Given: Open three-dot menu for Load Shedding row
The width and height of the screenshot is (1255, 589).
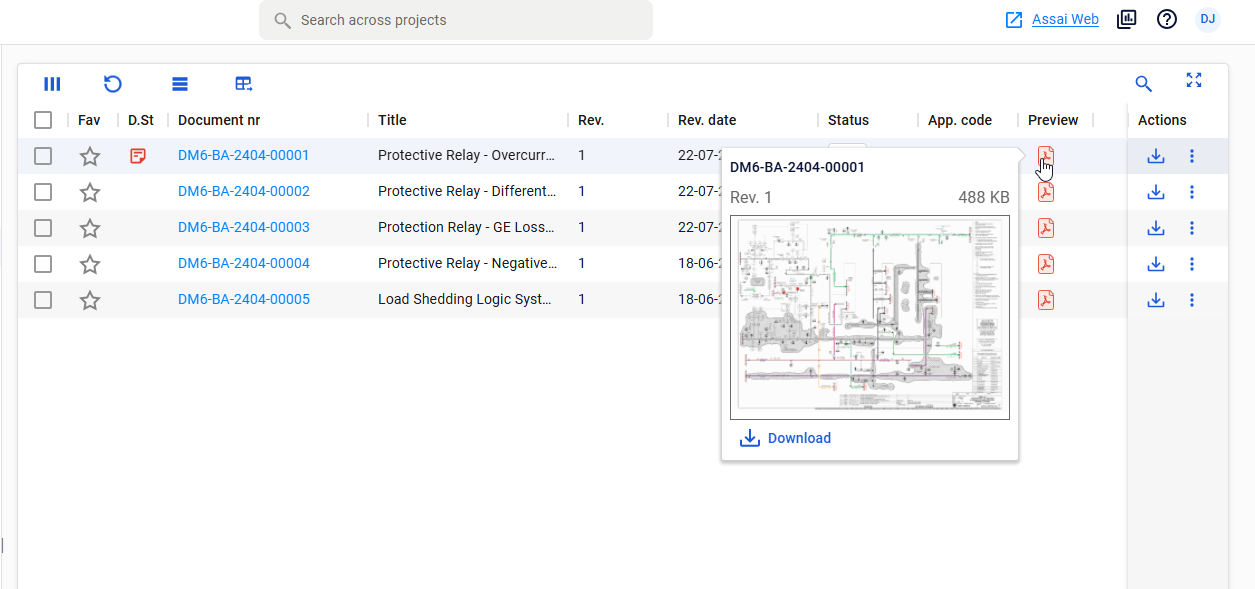Looking at the screenshot, I should 1192,300.
